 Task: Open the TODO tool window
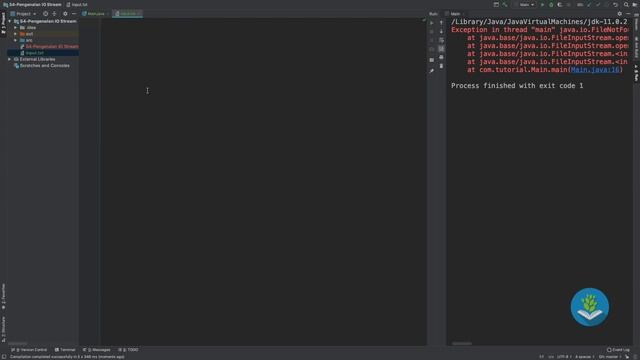point(128,350)
